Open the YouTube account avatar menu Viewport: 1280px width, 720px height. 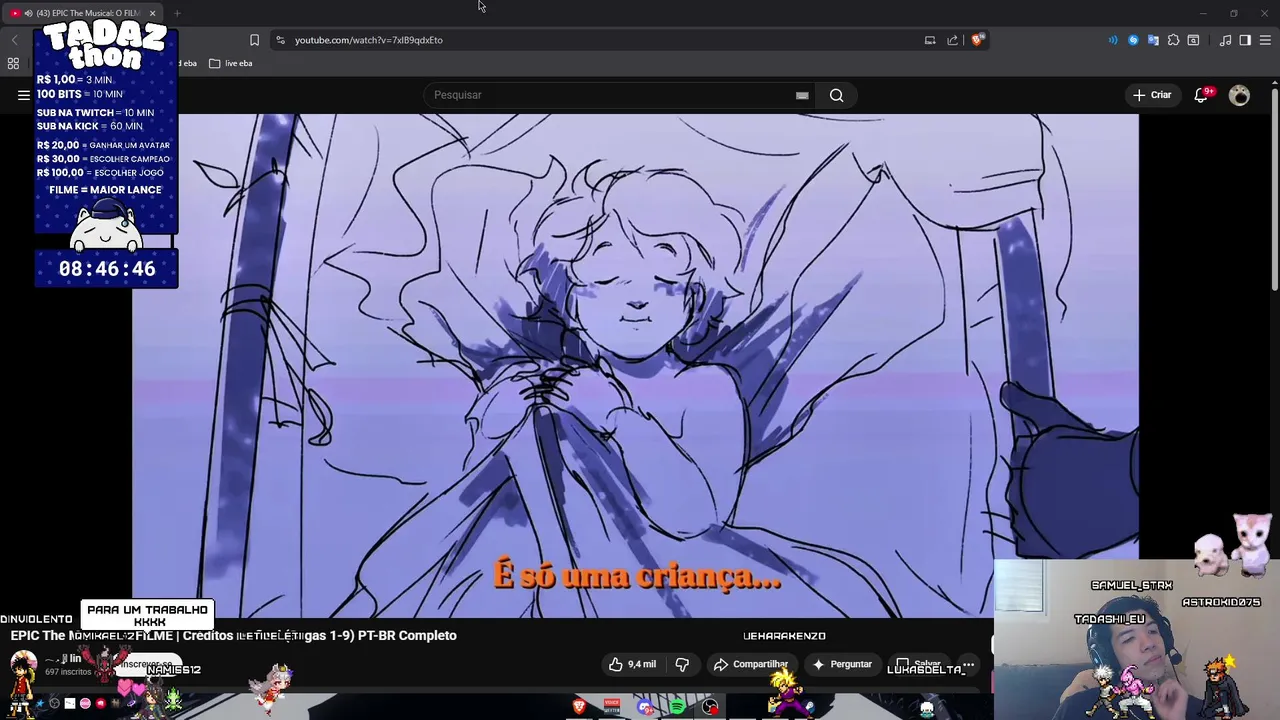pyautogui.click(x=1239, y=95)
